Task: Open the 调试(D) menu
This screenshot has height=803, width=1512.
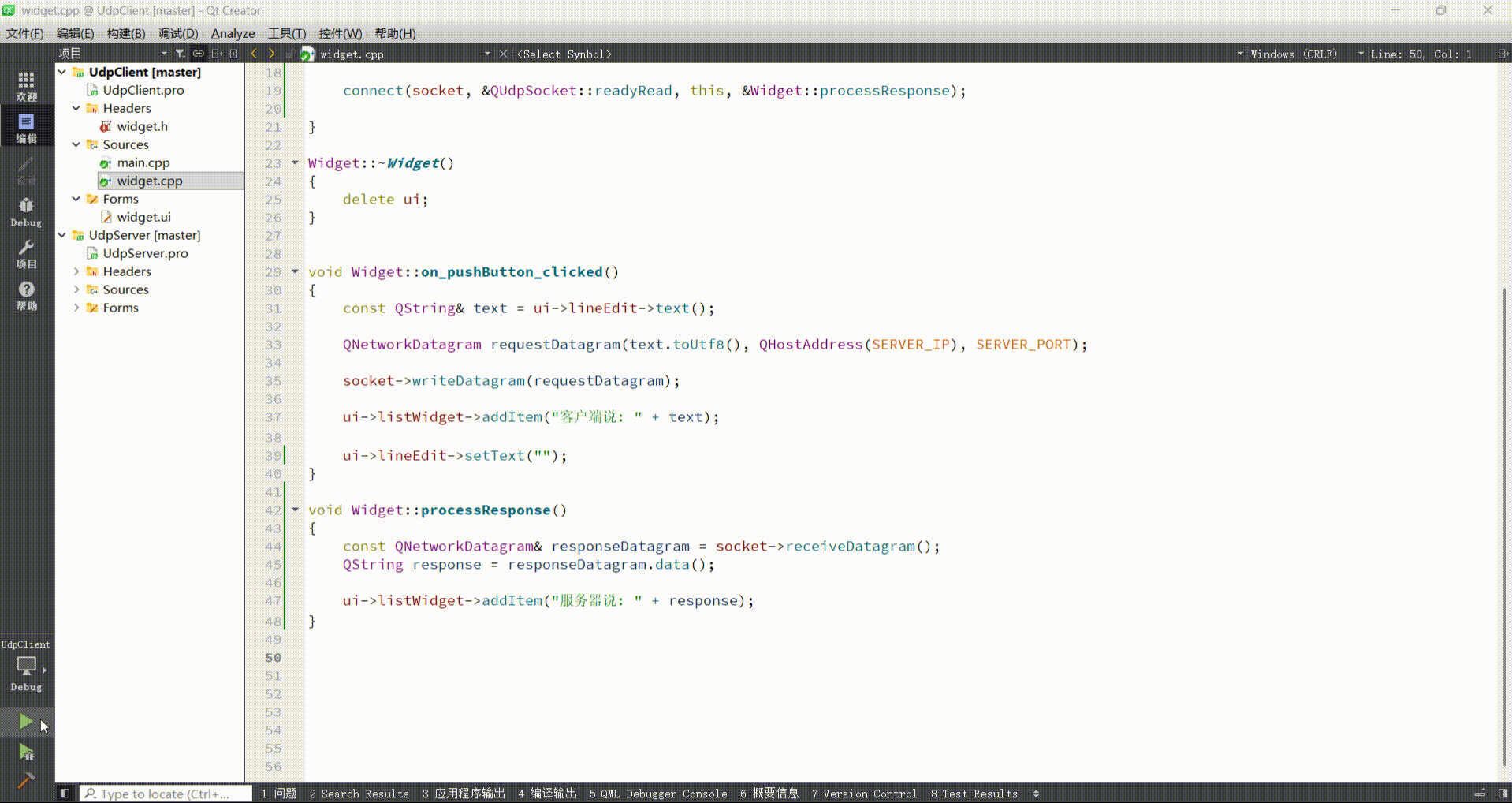Action: [x=177, y=33]
